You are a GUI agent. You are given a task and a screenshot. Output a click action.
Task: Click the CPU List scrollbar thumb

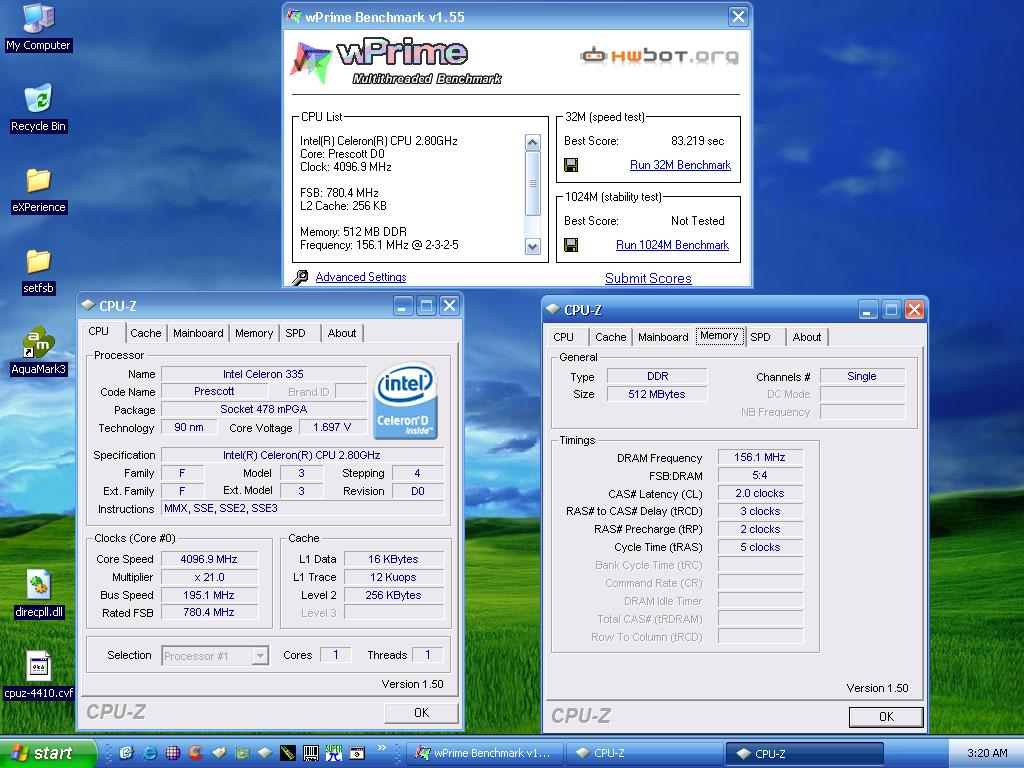tap(533, 184)
